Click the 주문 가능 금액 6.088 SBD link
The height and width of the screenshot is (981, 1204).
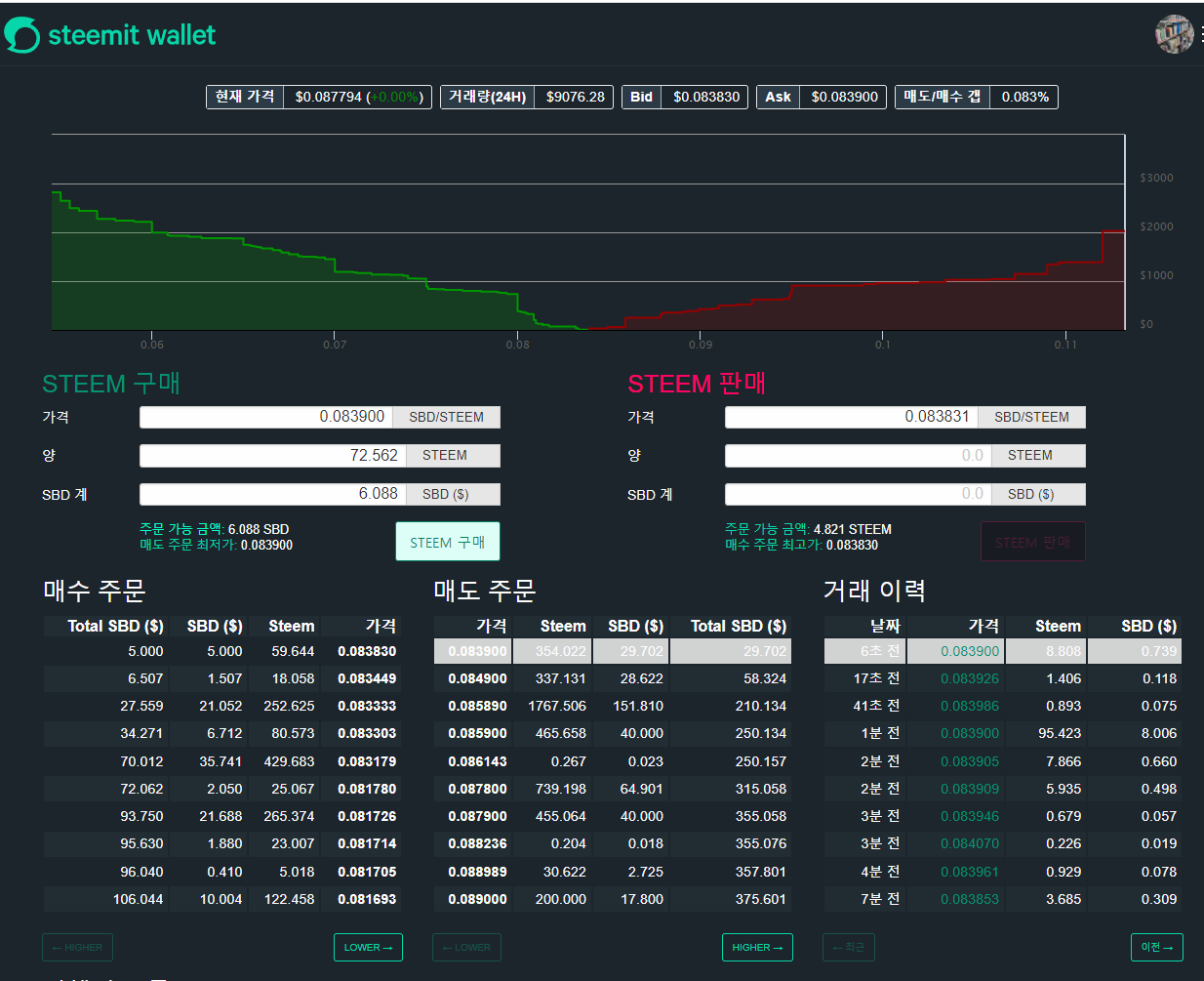(214, 529)
